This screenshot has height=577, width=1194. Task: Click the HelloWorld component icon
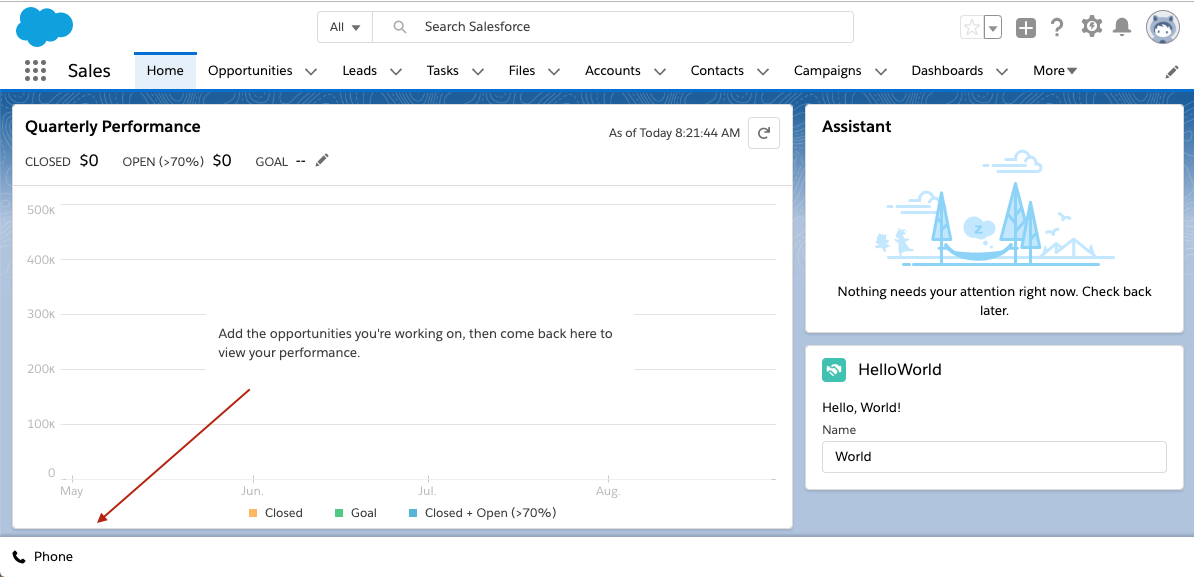[x=834, y=370]
